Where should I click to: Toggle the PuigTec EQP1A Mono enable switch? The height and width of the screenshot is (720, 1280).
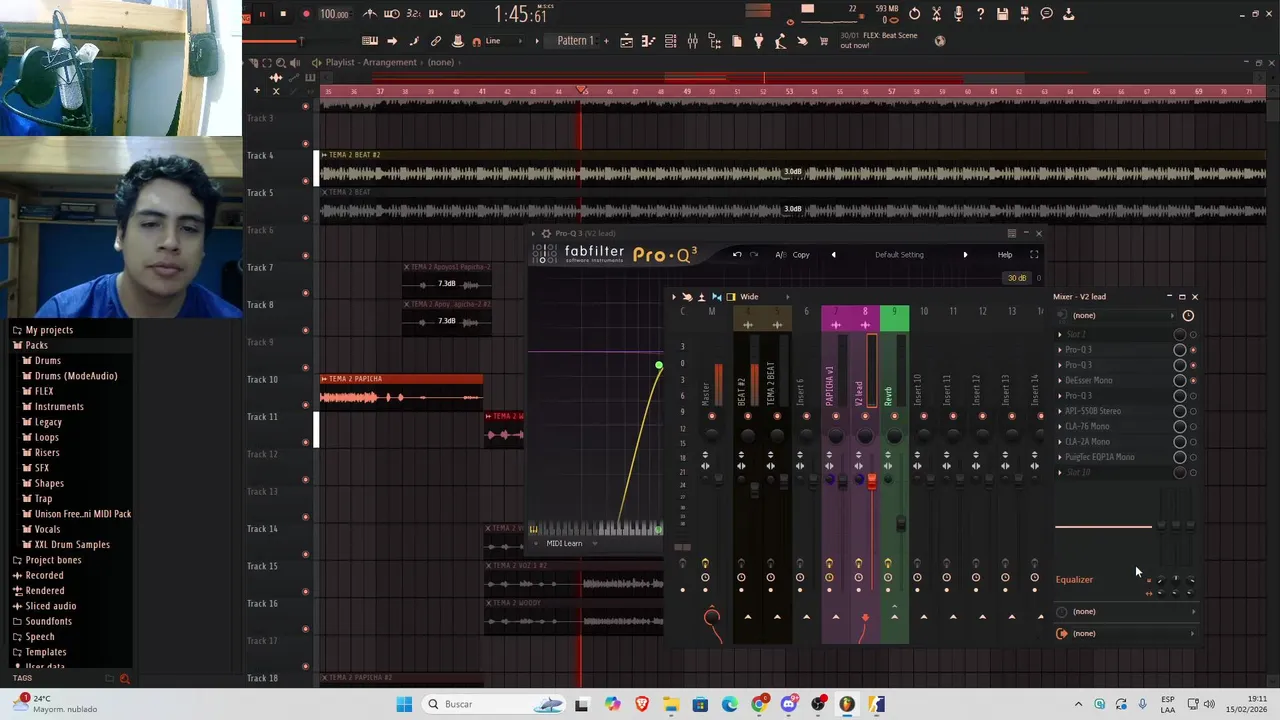click(x=1193, y=457)
